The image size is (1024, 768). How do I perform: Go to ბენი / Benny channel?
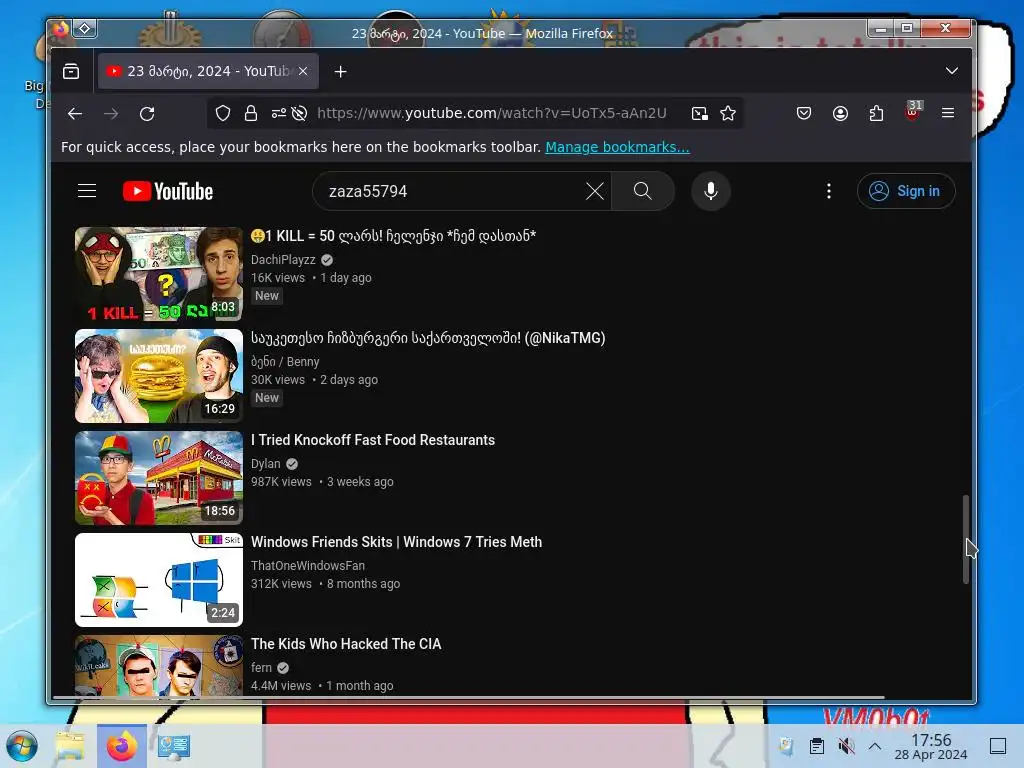click(x=285, y=361)
